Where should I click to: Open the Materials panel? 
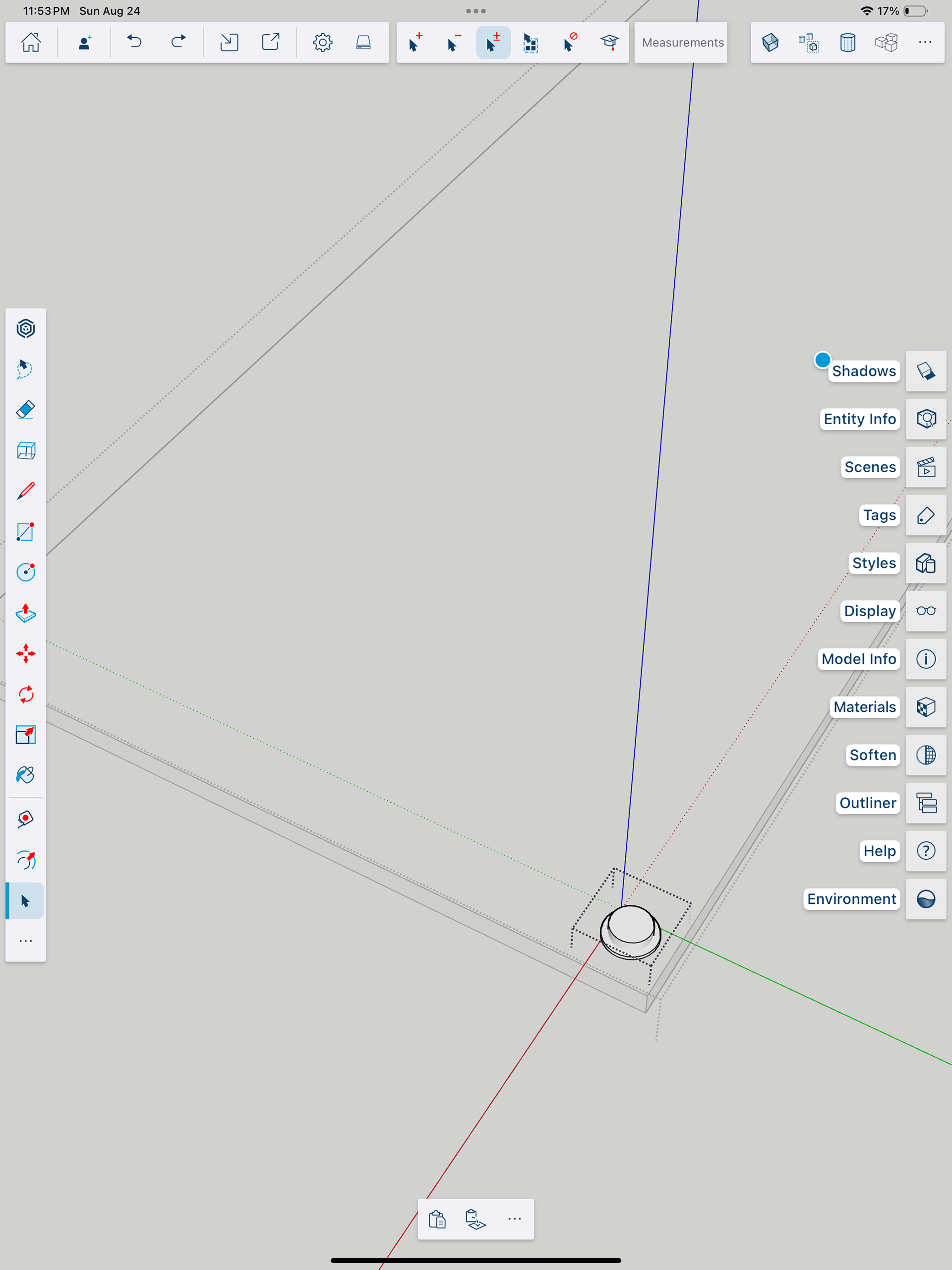[926, 707]
